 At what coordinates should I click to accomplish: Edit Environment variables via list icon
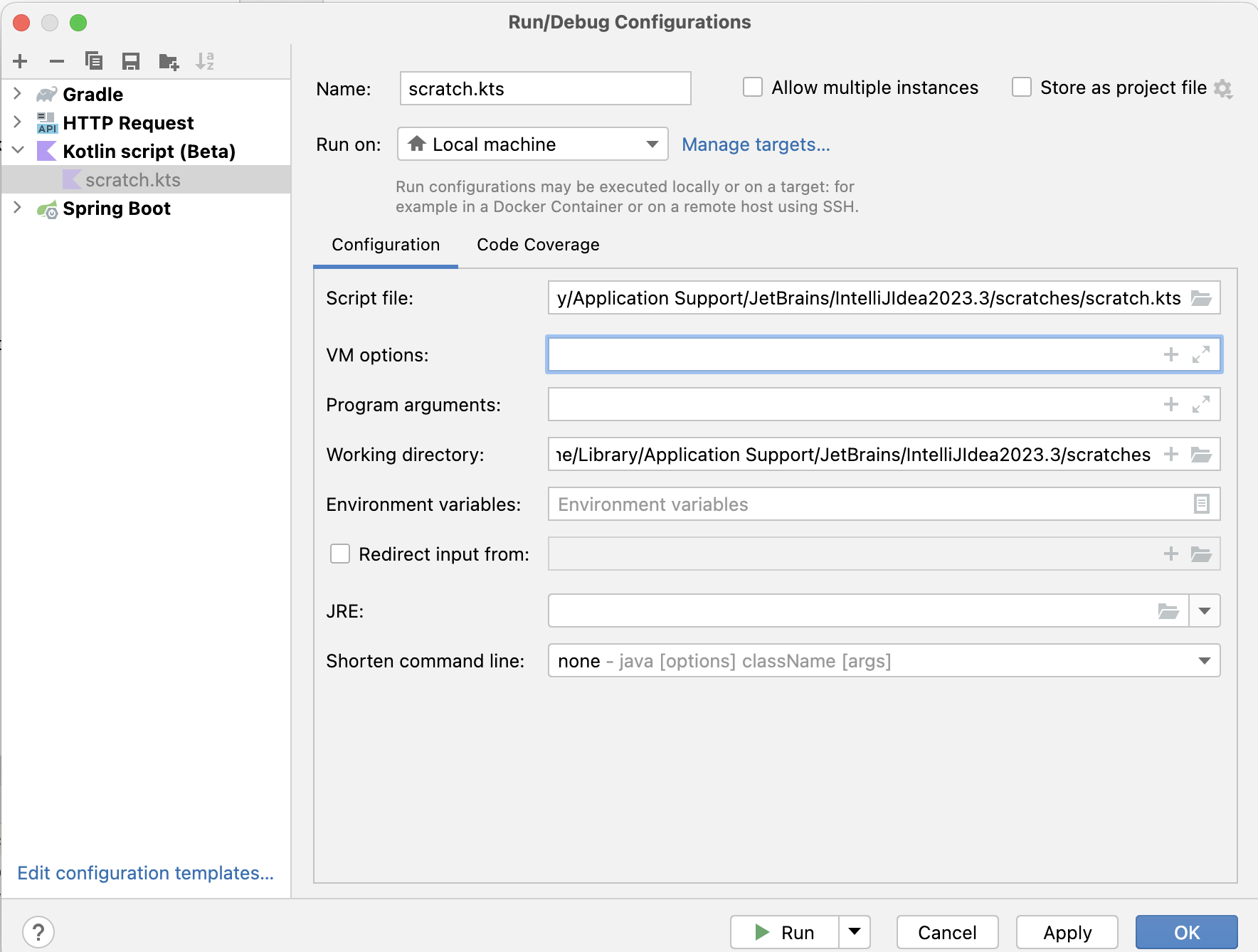1202,504
